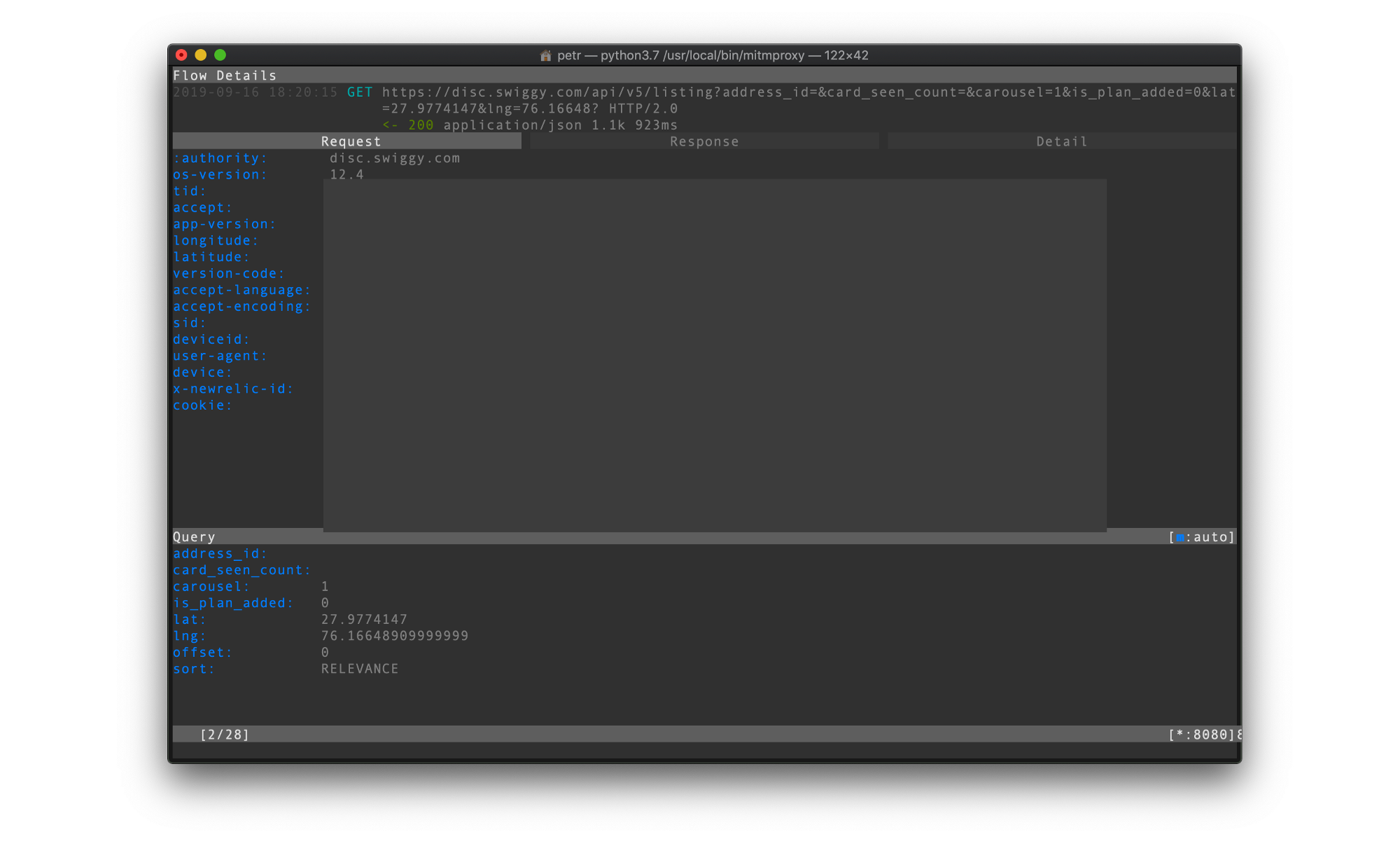Click the [2/28] flow counter
Viewport: 1400px width, 867px height.
point(225,735)
